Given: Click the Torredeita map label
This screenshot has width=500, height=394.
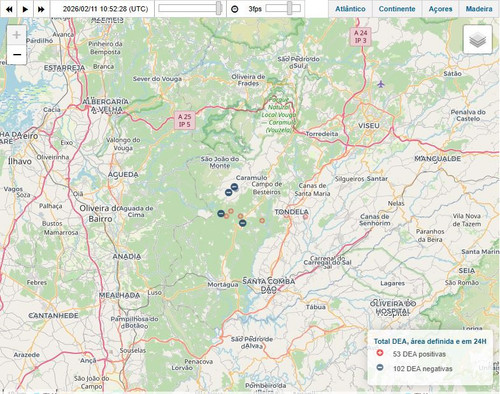Looking at the screenshot, I should [x=322, y=134].
